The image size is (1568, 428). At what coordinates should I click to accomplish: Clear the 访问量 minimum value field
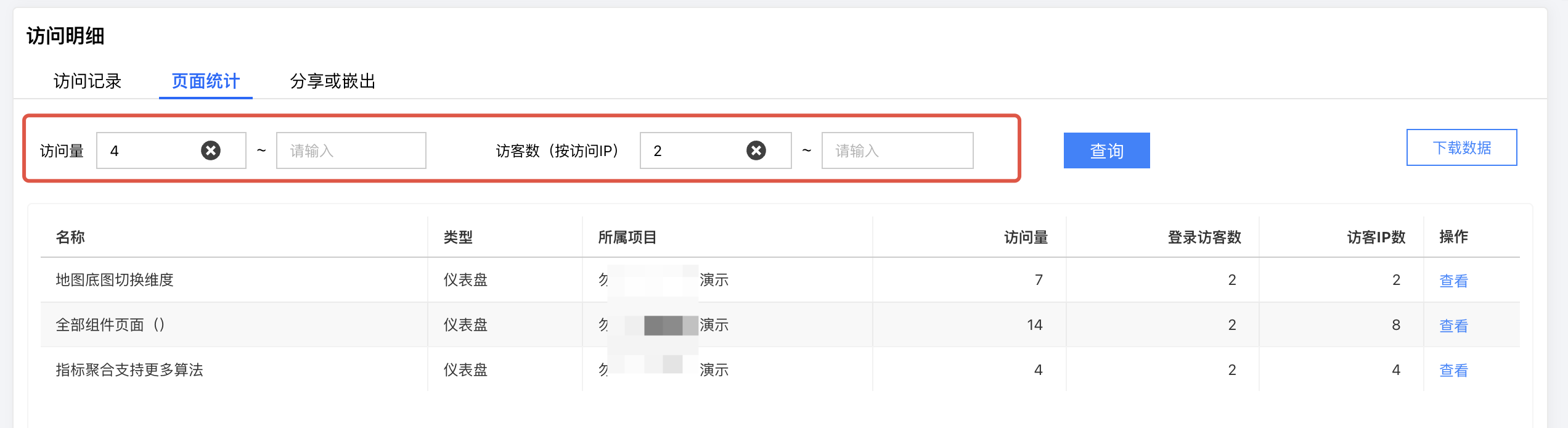pyautogui.click(x=211, y=150)
